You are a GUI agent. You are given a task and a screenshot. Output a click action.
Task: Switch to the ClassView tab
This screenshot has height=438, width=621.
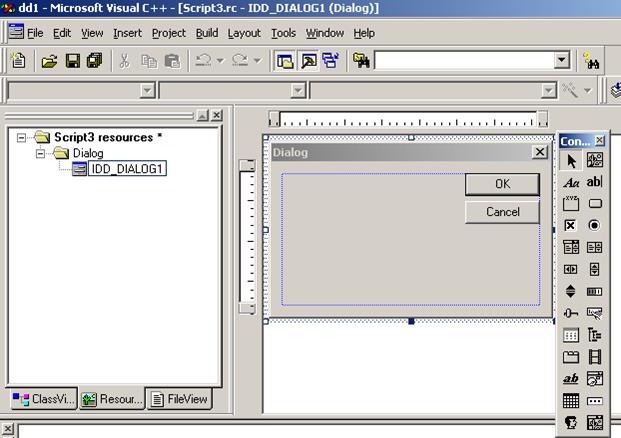(x=43, y=399)
